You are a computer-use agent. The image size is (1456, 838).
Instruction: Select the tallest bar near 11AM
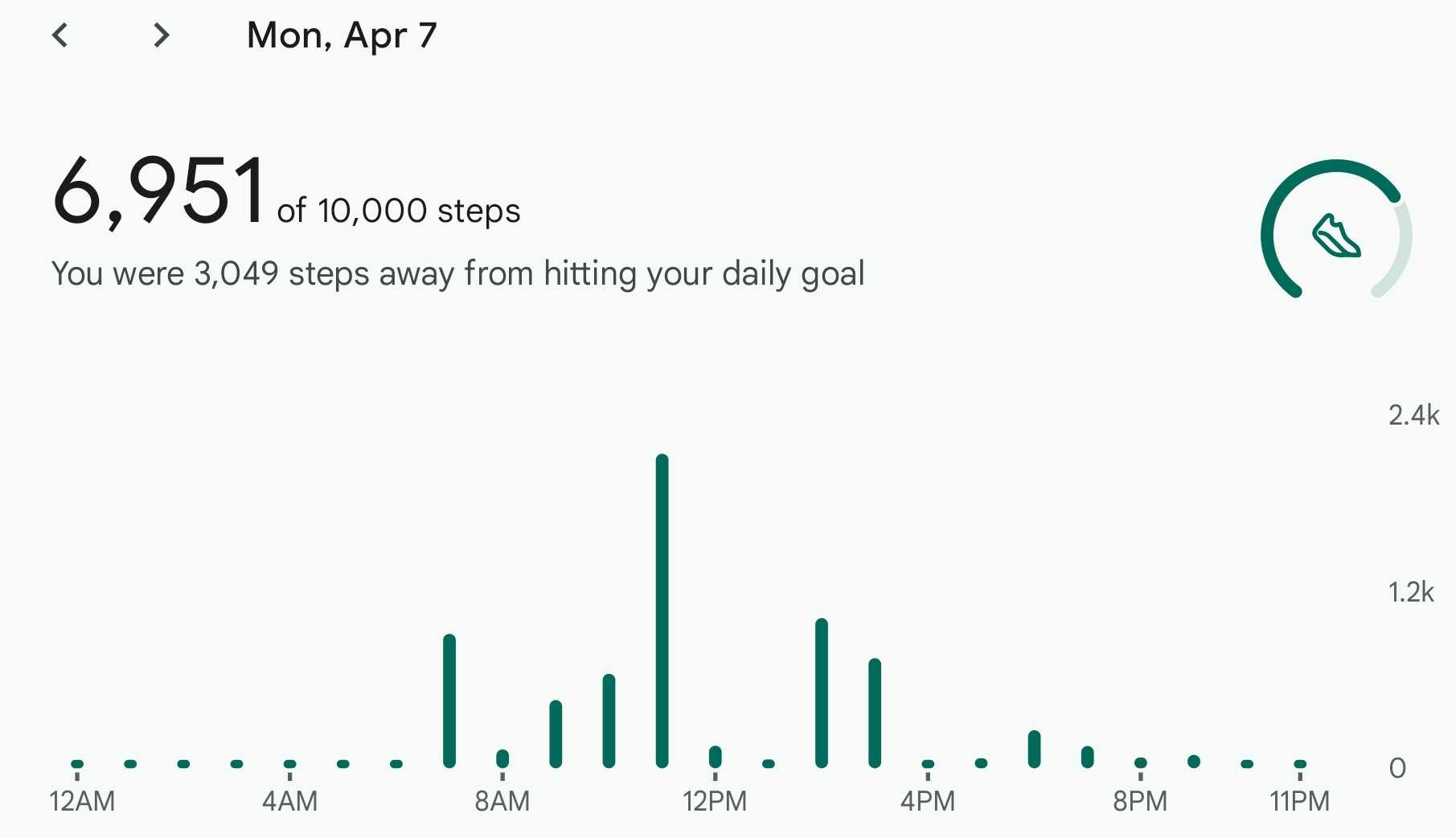click(662, 610)
